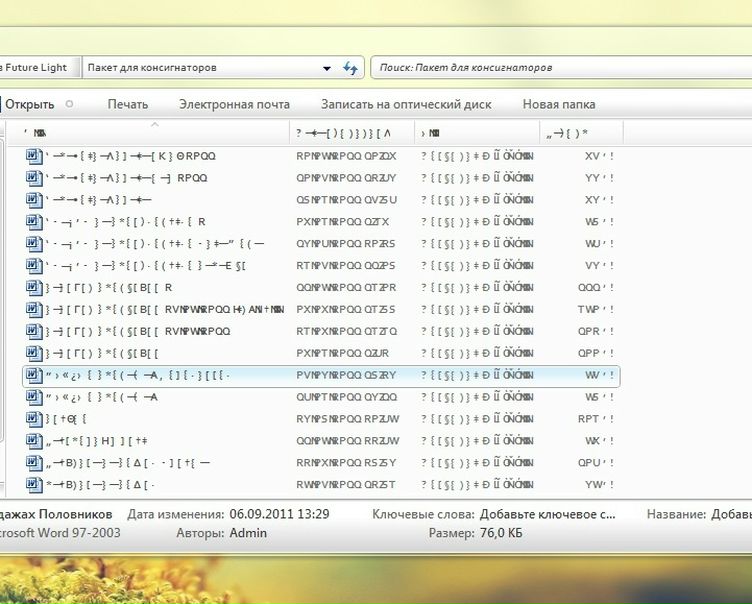
Task: Click the sort arrow above the name column
Action: (154, 125)
